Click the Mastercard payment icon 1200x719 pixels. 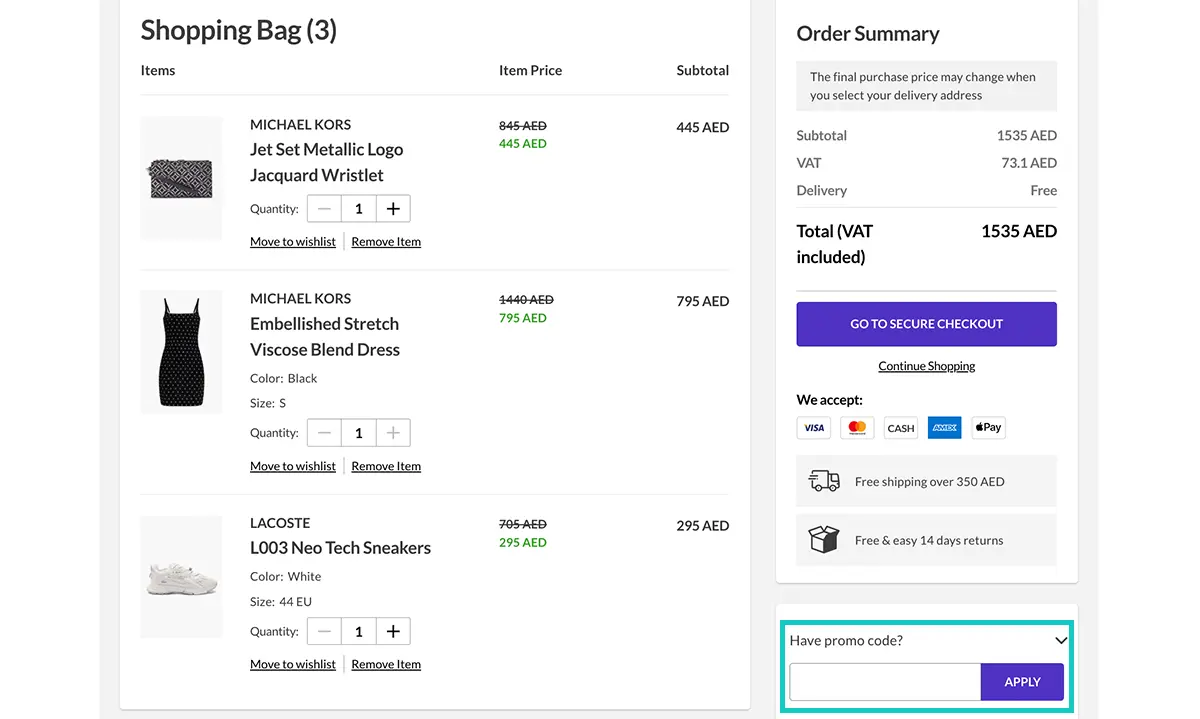tap(857, 428)
